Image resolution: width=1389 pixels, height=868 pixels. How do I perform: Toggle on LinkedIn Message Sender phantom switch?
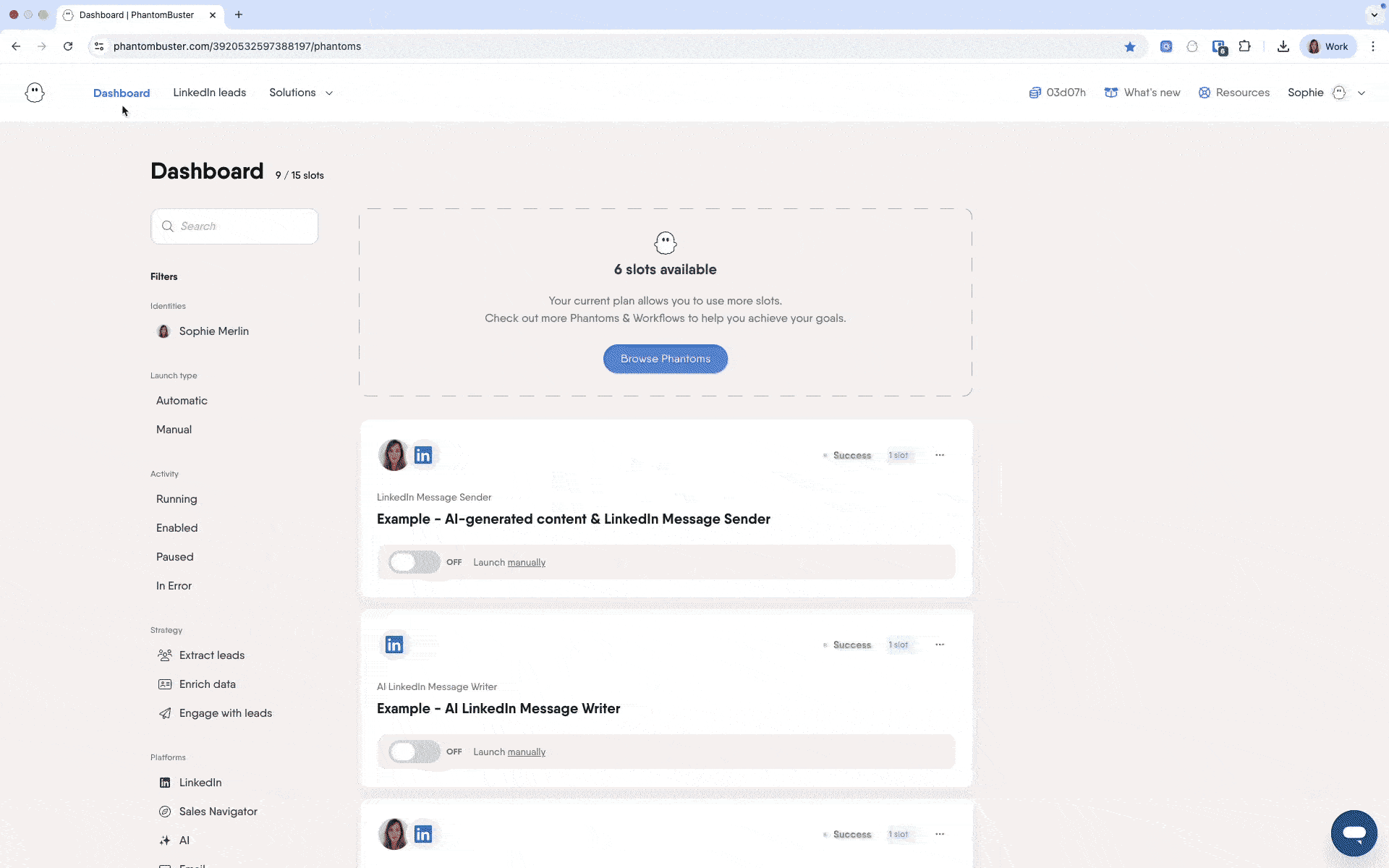tap(414, 562)
